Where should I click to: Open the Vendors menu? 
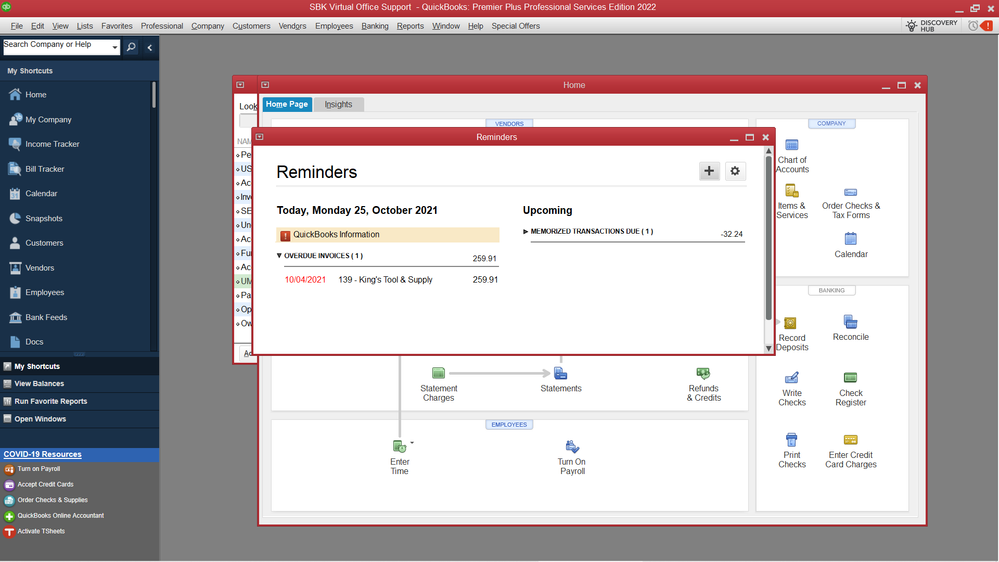292,26
